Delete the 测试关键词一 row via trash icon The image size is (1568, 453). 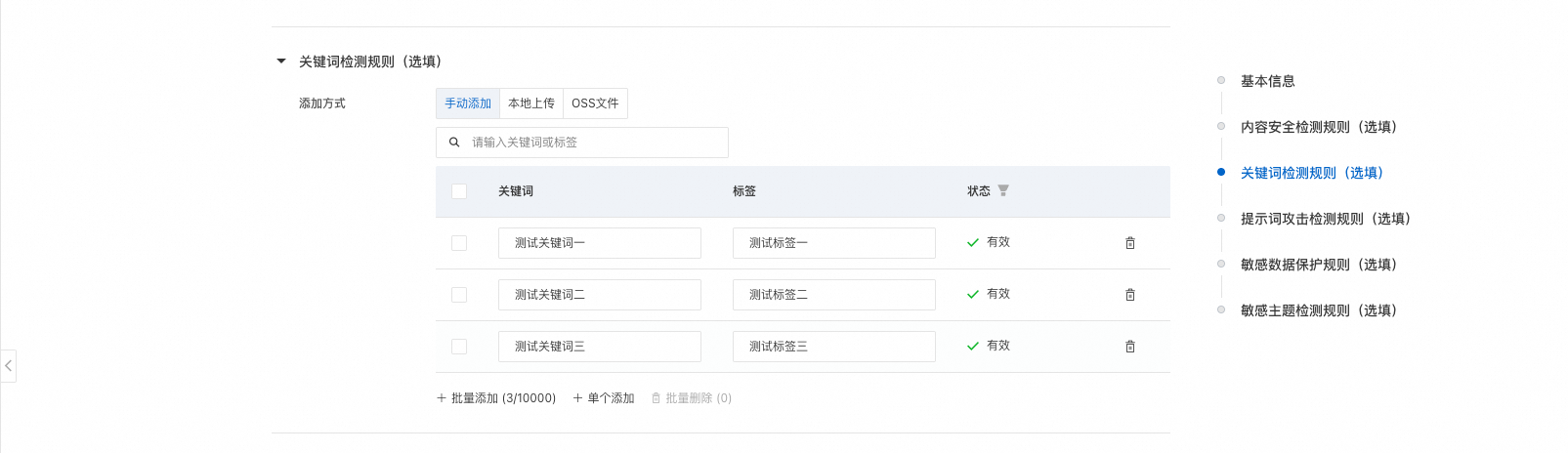pos(1129,243)
